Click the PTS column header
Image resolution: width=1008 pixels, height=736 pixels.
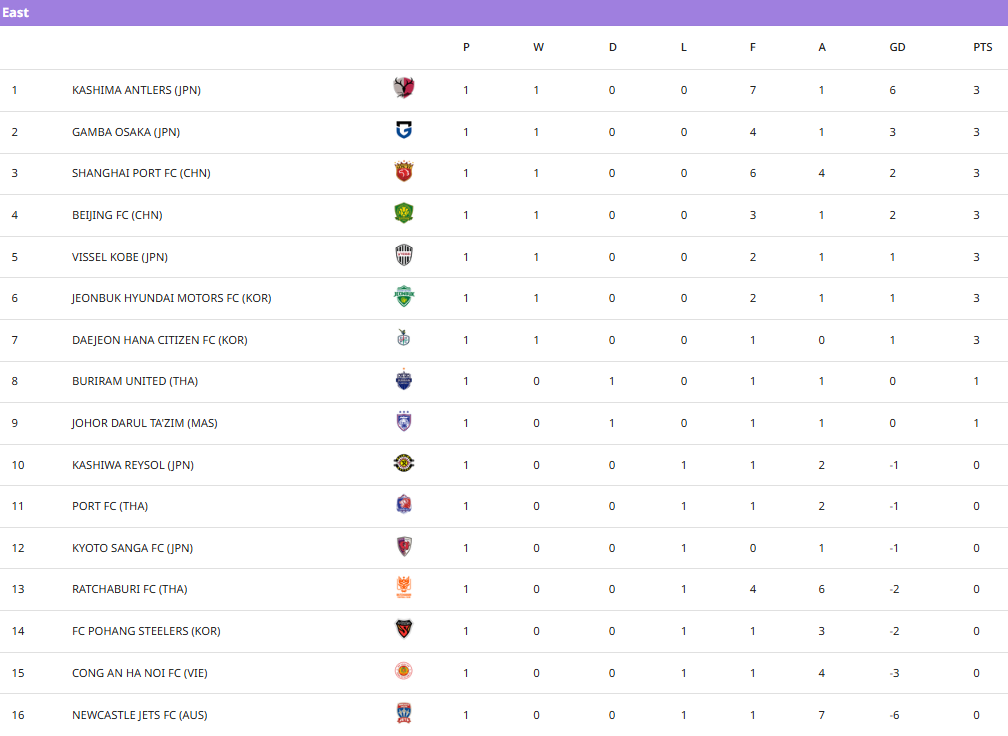click(x=983, y=47)
